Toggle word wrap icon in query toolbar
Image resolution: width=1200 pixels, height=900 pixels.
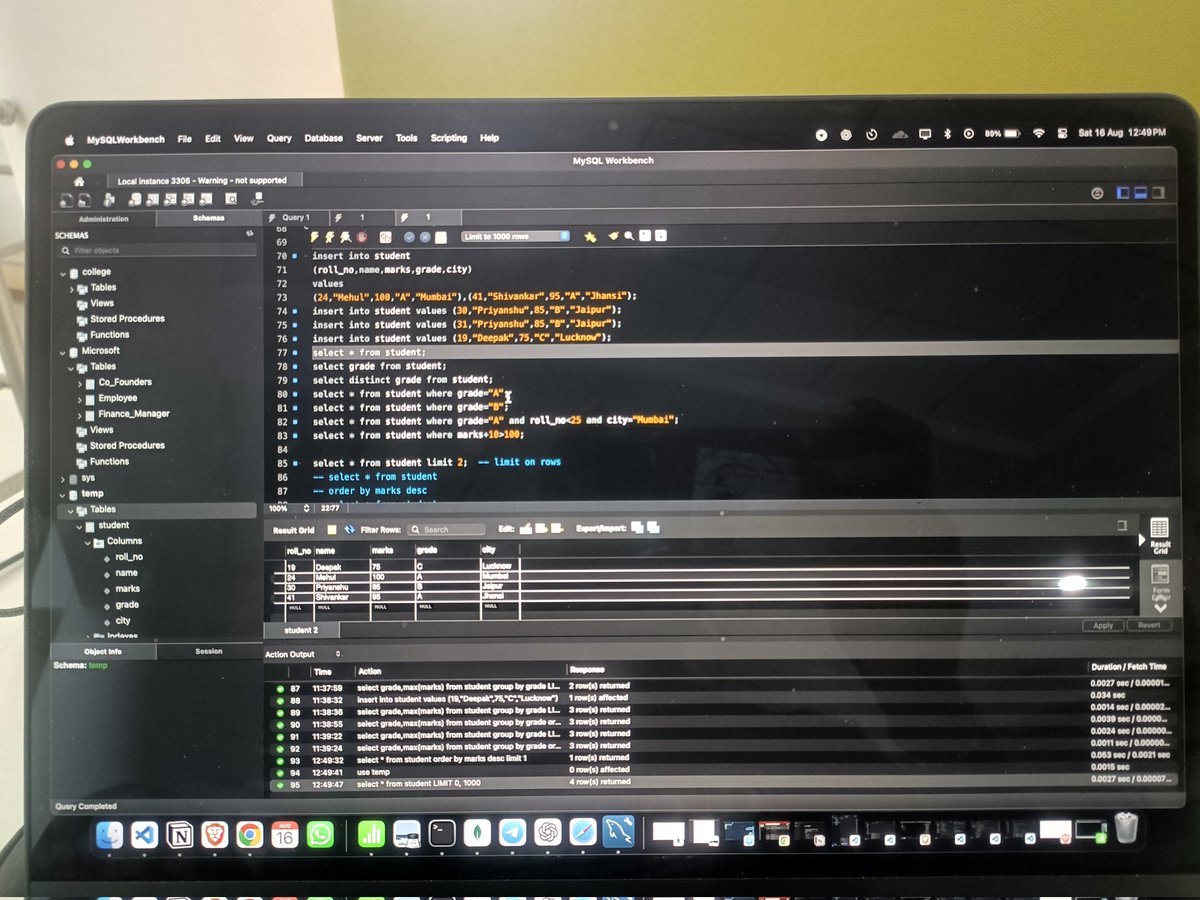tap(661, 236)
